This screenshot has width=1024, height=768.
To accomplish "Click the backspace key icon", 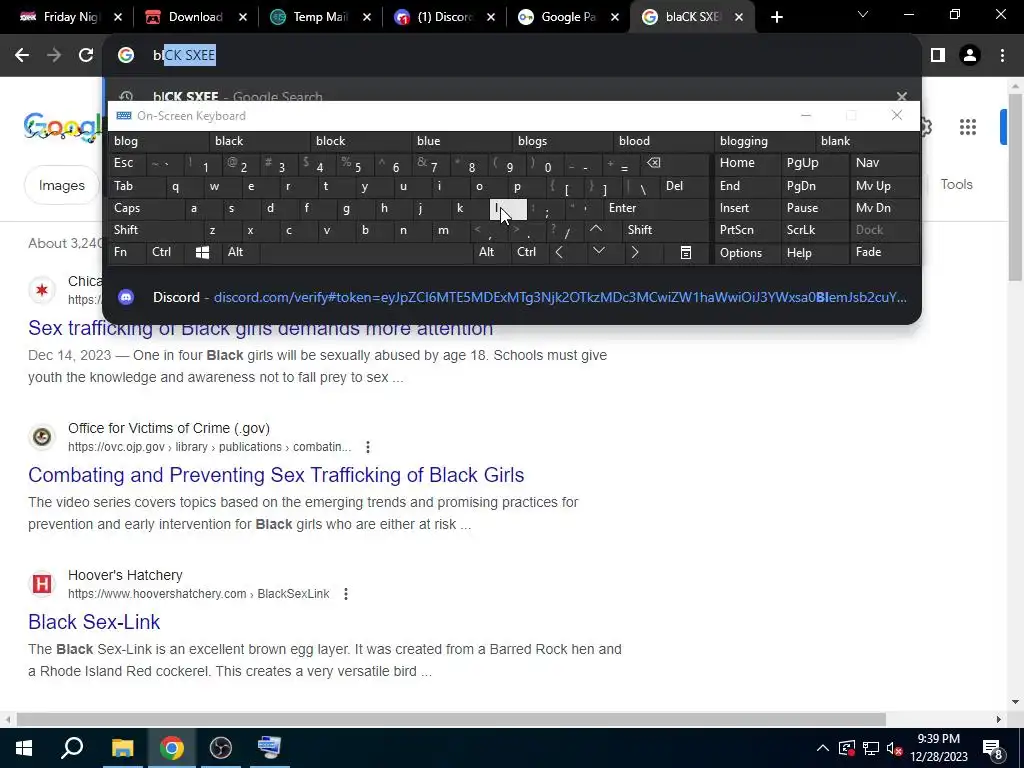I will click(x=654, y=163).
